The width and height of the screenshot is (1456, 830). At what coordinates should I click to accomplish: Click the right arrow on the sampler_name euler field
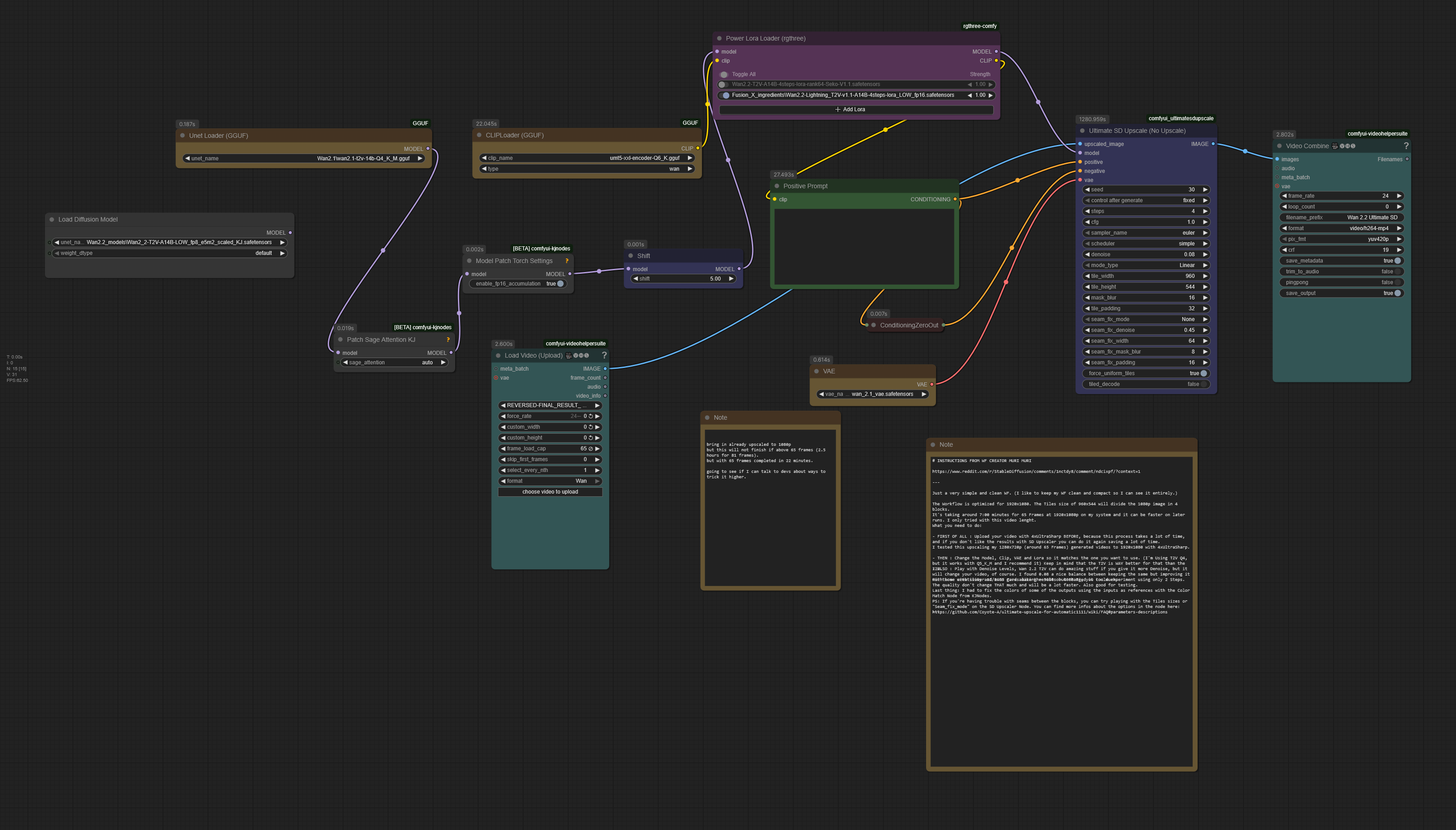click(1206, 232)
